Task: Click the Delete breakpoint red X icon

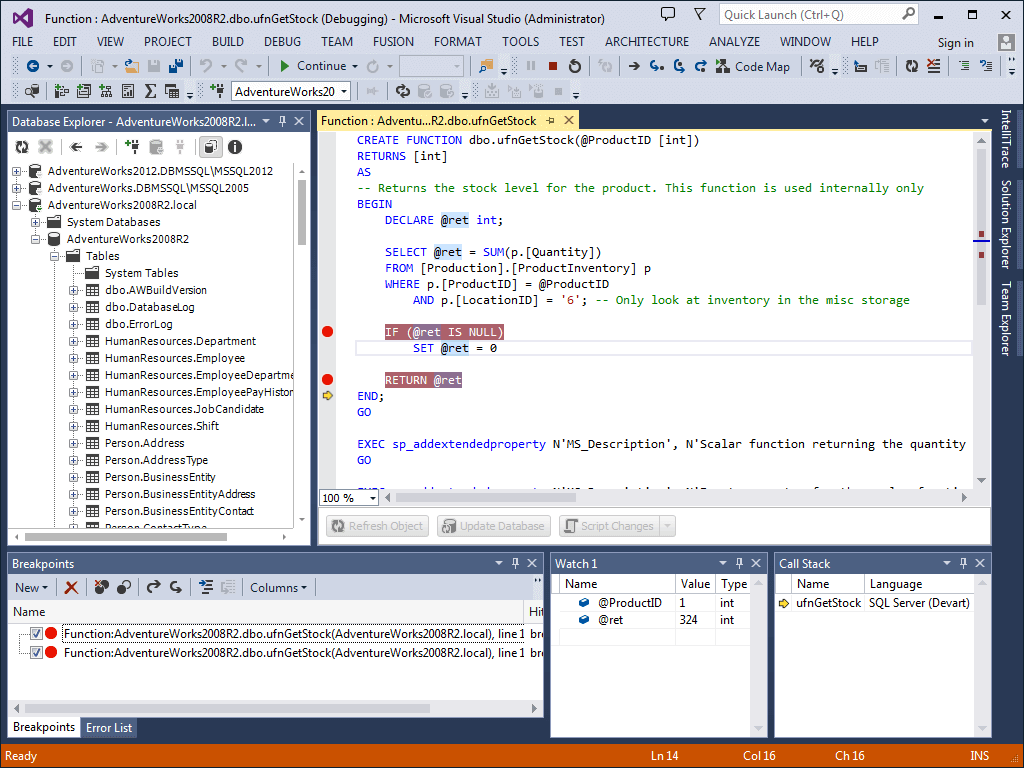Action: pyautogui.click(x=71, y=588)
